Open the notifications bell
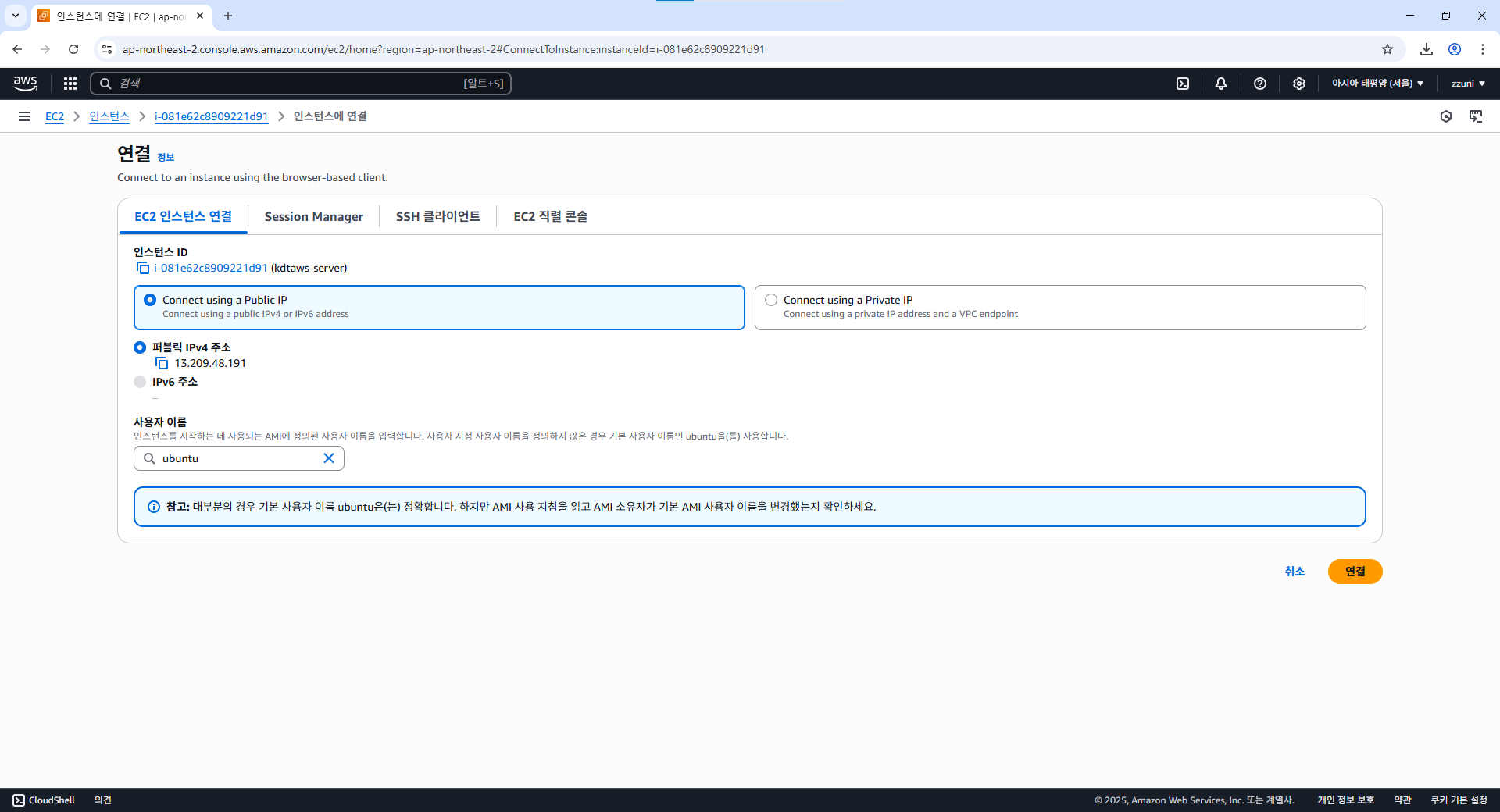 [1221, 84]
